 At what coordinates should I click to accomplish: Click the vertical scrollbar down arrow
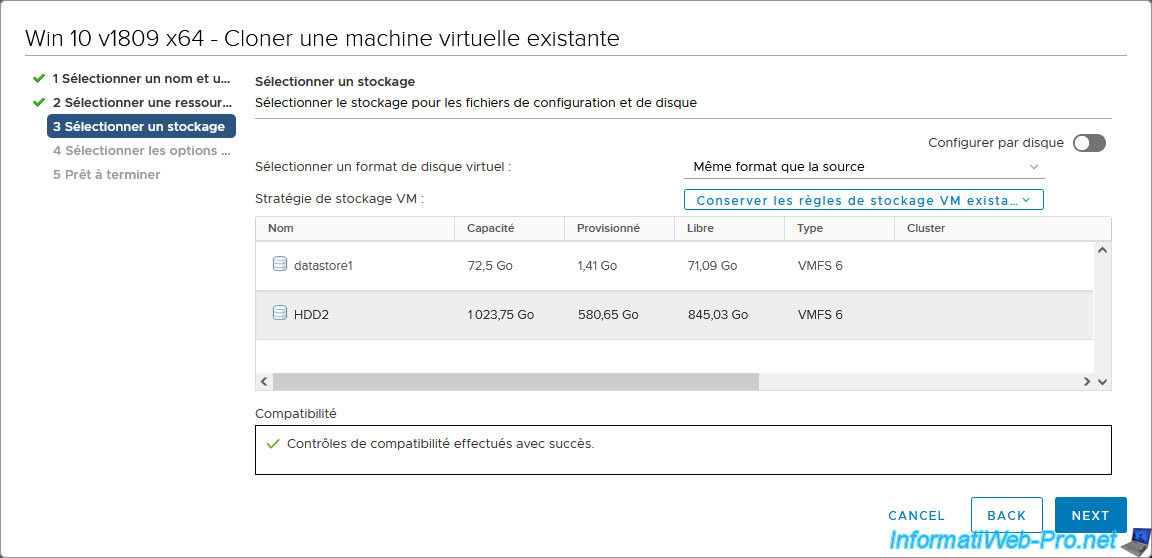point(1101,382)
